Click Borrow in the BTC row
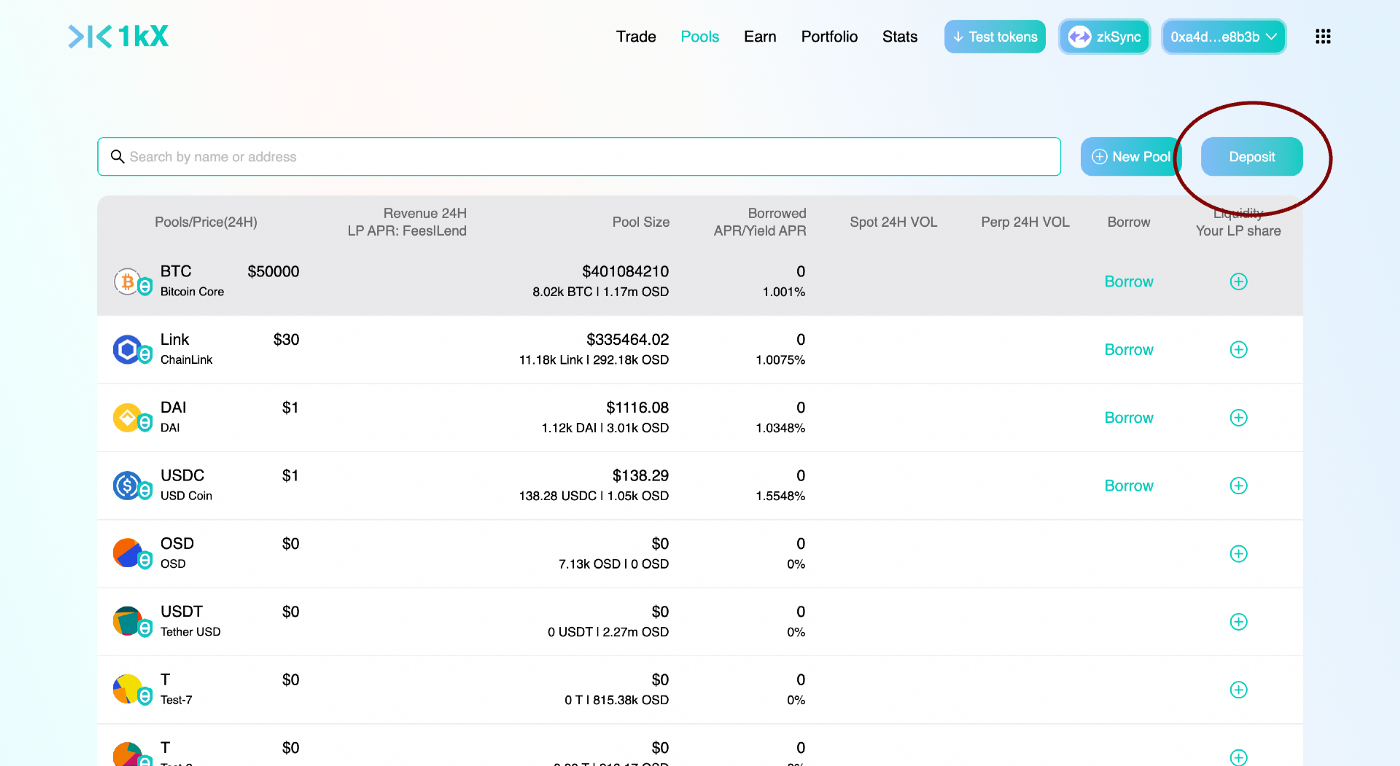 pyautogui.click(x=1129, y=282)
